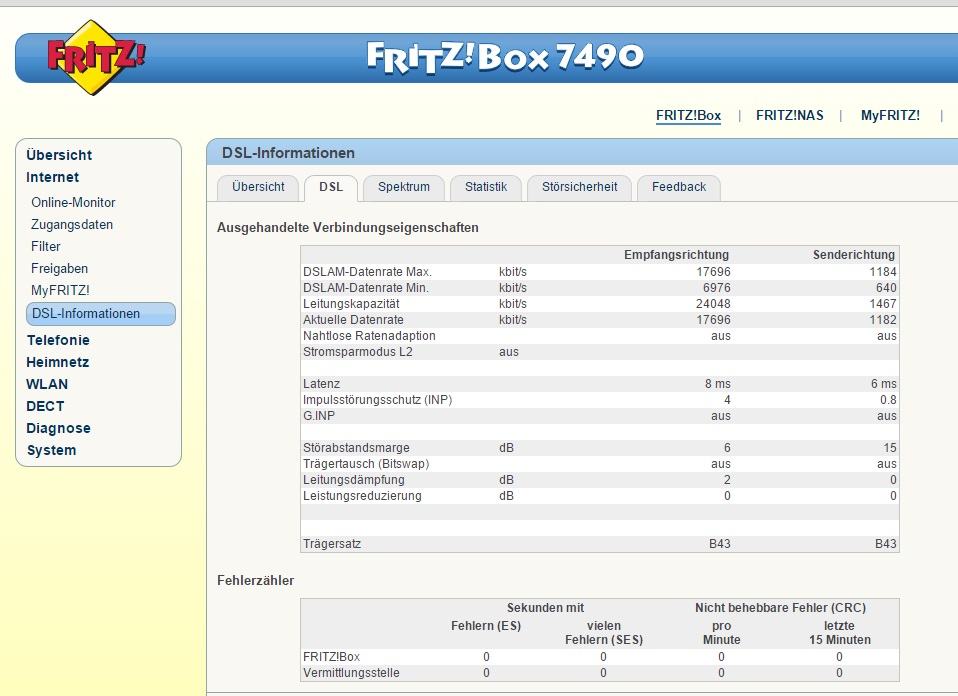958x696 pixels.
Task: Open the Störsicherheit tab
Action: (x=579, y=188)
